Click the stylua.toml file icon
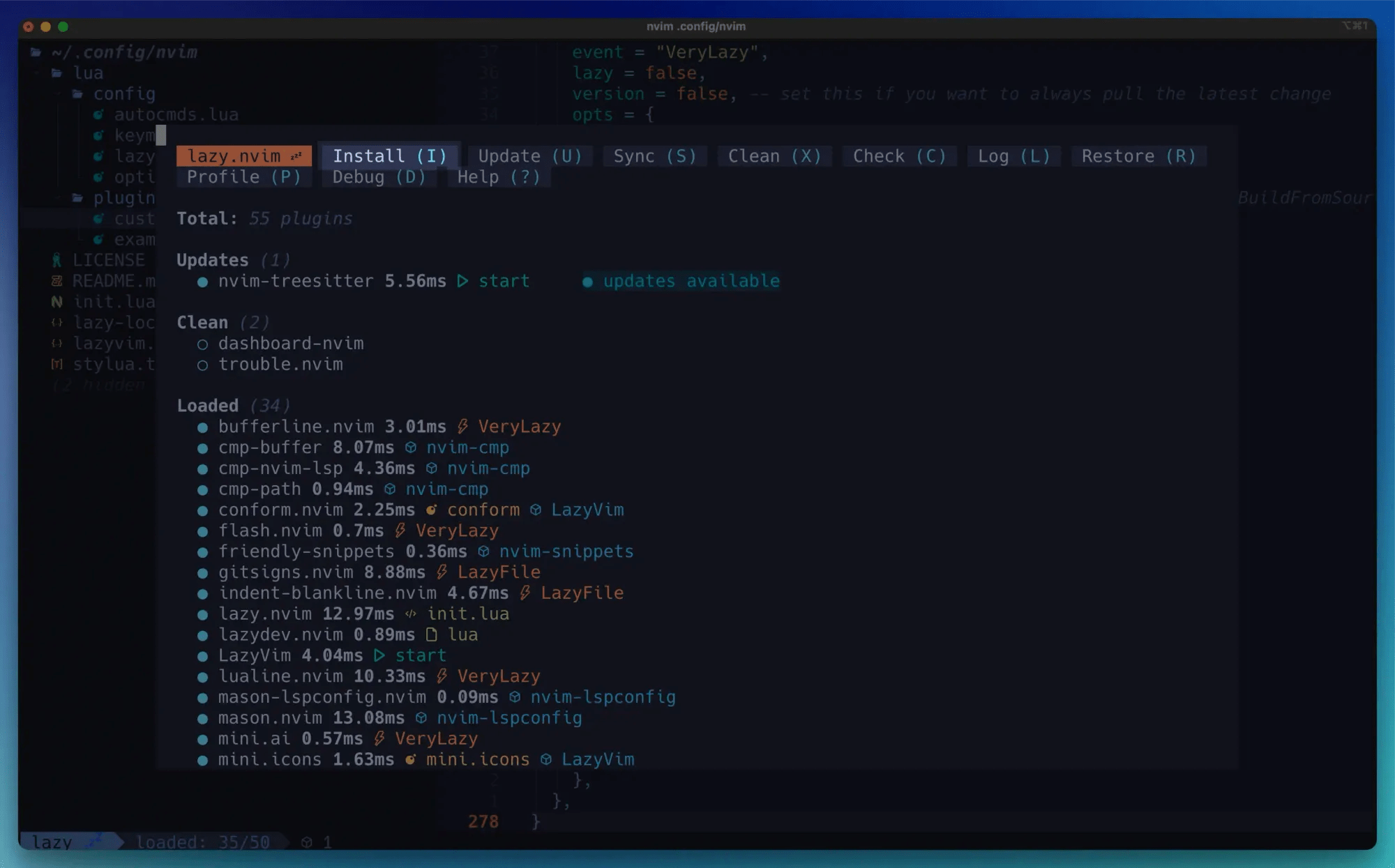The image size is (1395, 868). pos(56,364)
